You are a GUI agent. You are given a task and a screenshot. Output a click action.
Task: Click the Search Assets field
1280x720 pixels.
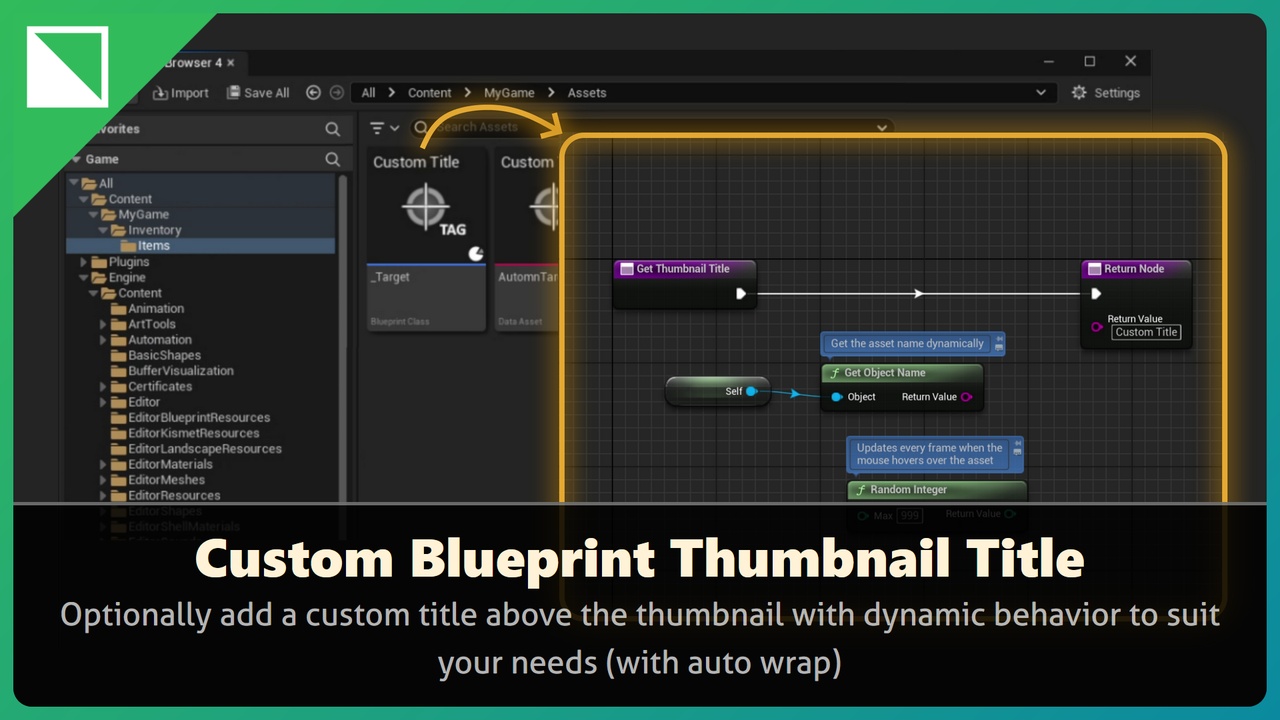pyautogui.click(x=650, y=127)
